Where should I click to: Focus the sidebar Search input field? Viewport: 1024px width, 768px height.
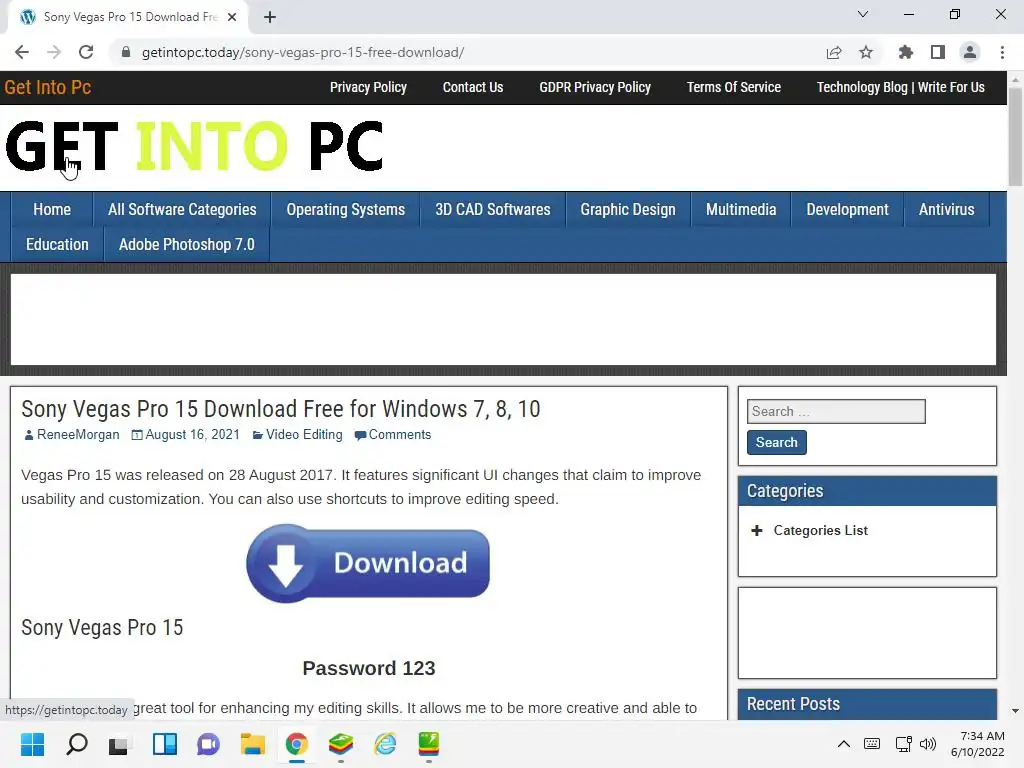tap(836, 411)
